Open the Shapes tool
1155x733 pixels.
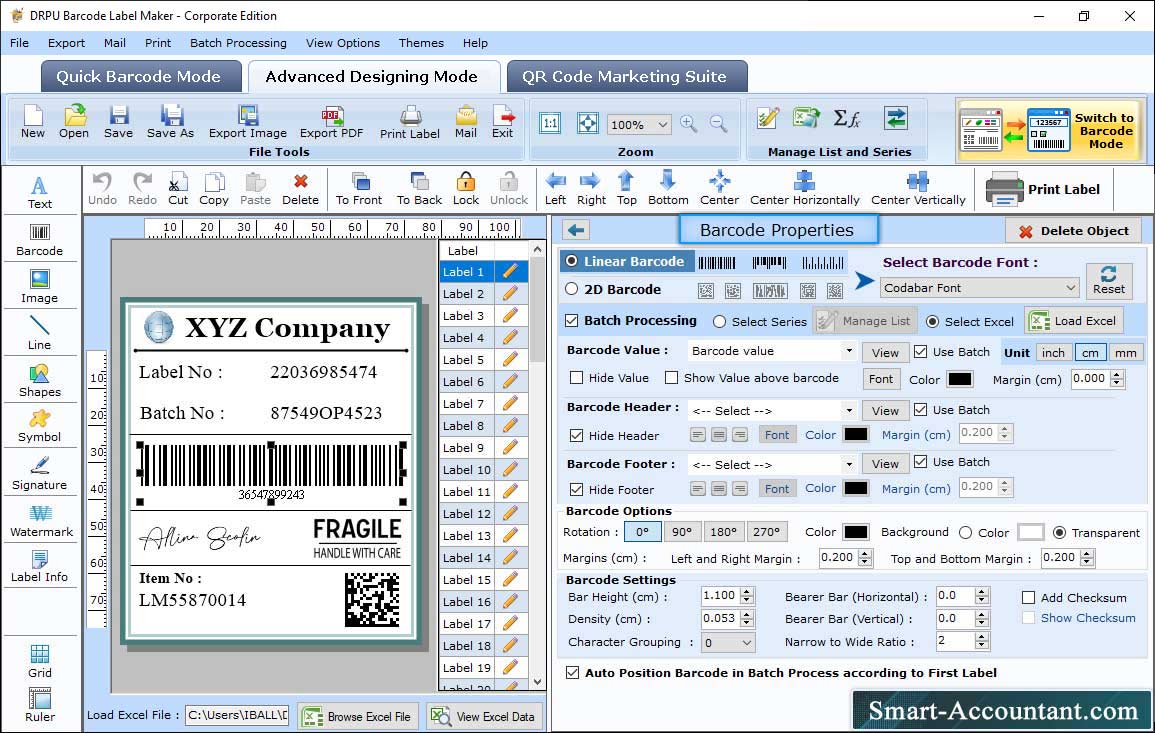[x=40, y=381]
